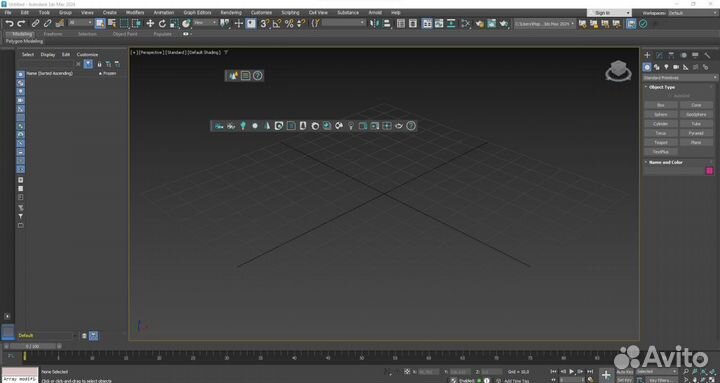Activate the Select and Rotate tool

[162, 23]
